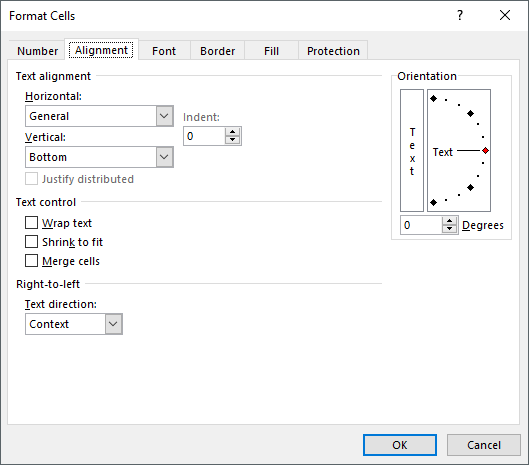Click the Degrees value field
529x465 pixels.
tap(421, 225)
